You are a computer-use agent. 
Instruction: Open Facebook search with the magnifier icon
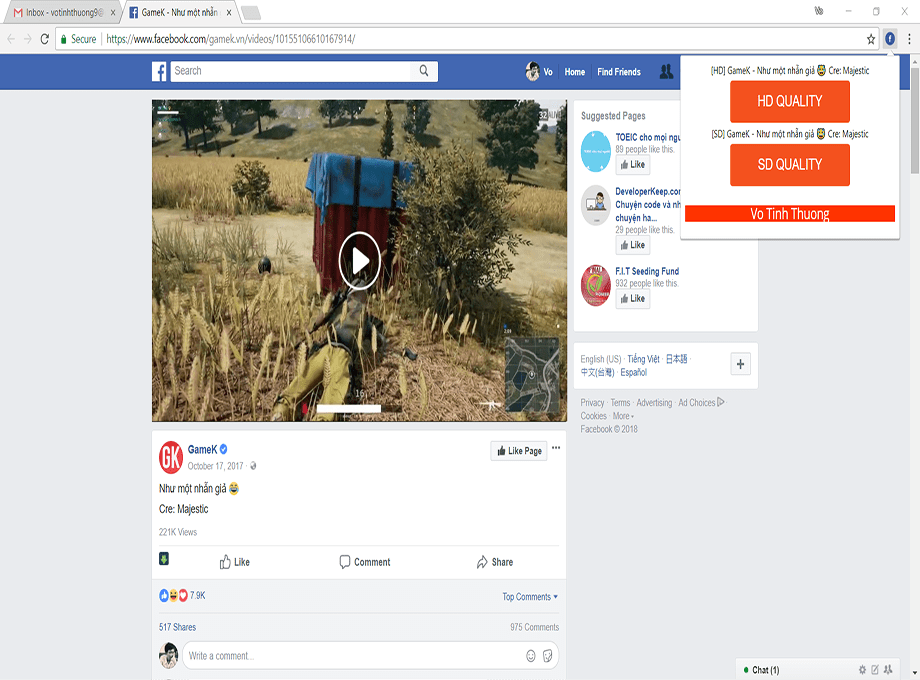point(424,71)
